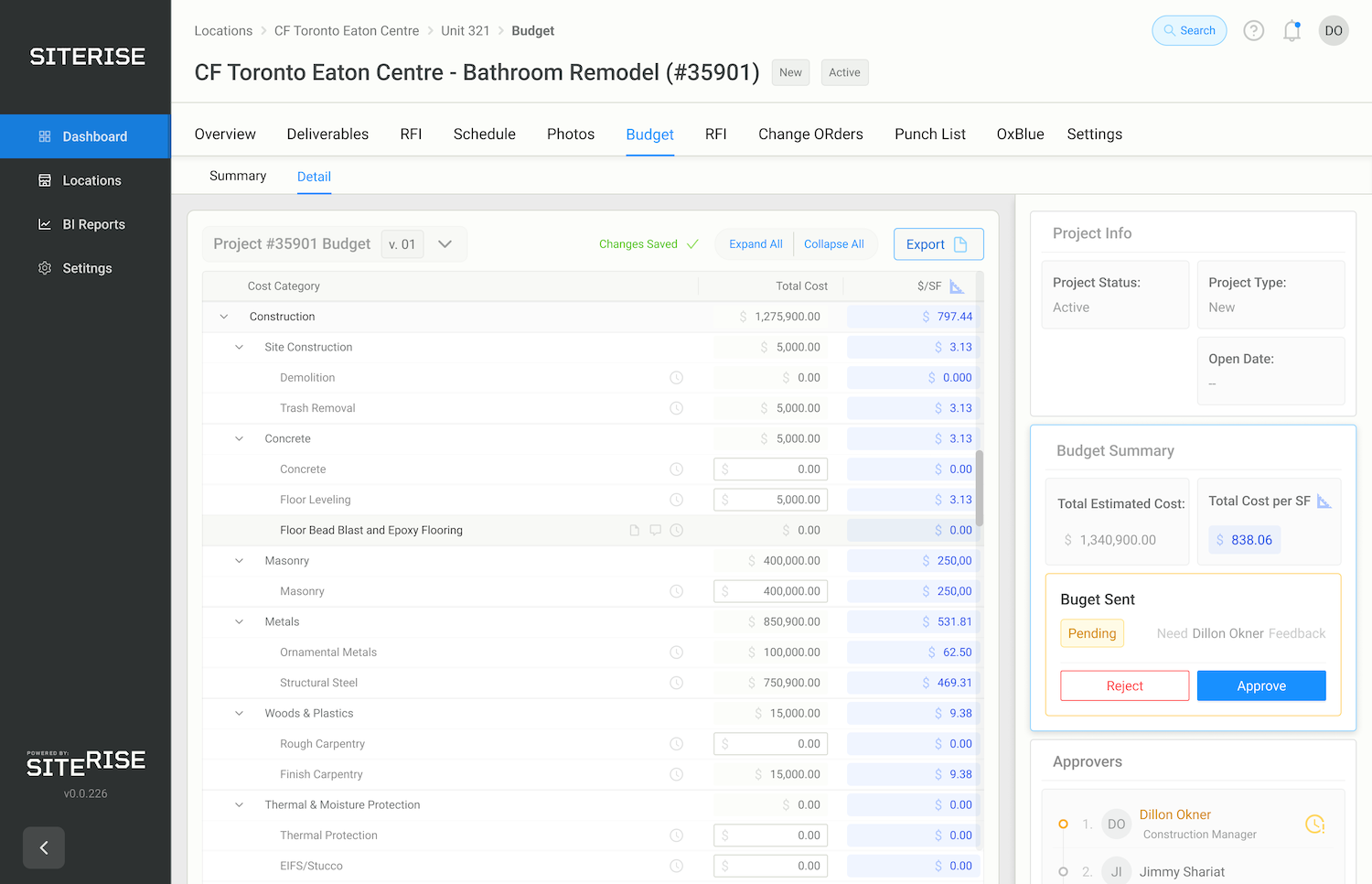Open the help question mark icon
Screen dimensions: 1372x884
tap(1253, 31)
